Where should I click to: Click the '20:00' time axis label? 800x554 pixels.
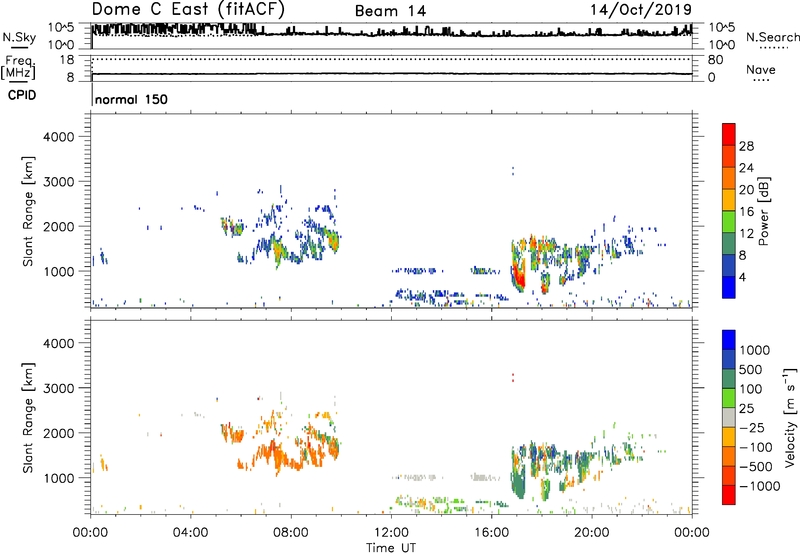pos(592,533)
